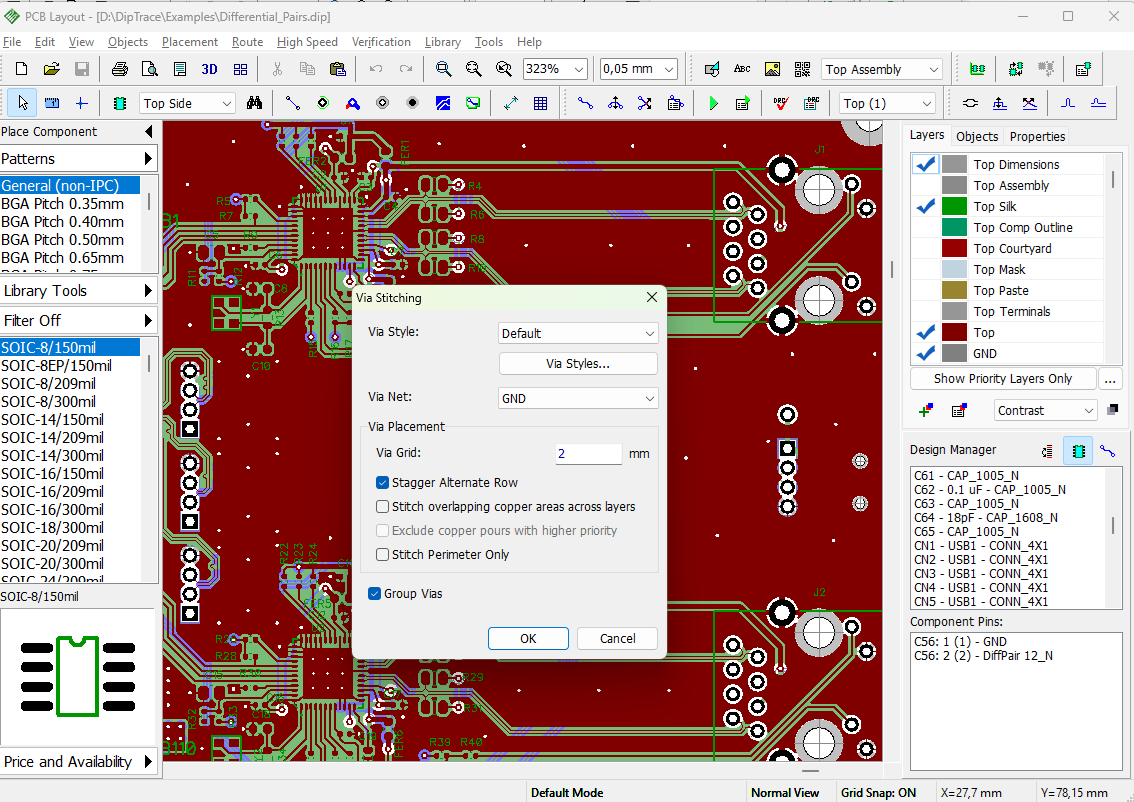Viewport: 1134px width, 802px height.
Task: Open the Top Side dropdown
Action: 187,103
